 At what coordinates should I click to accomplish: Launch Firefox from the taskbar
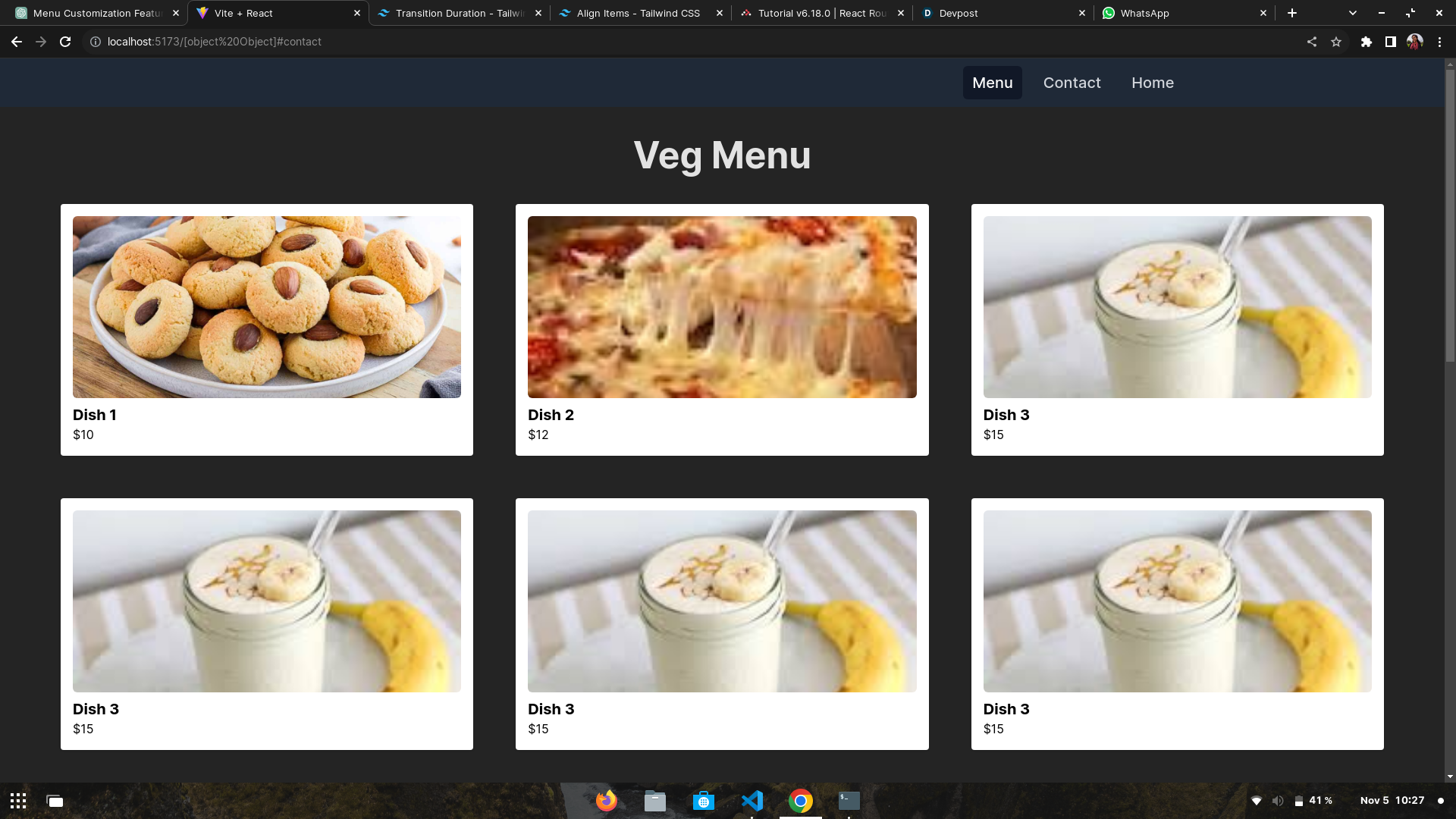(607, 801)
